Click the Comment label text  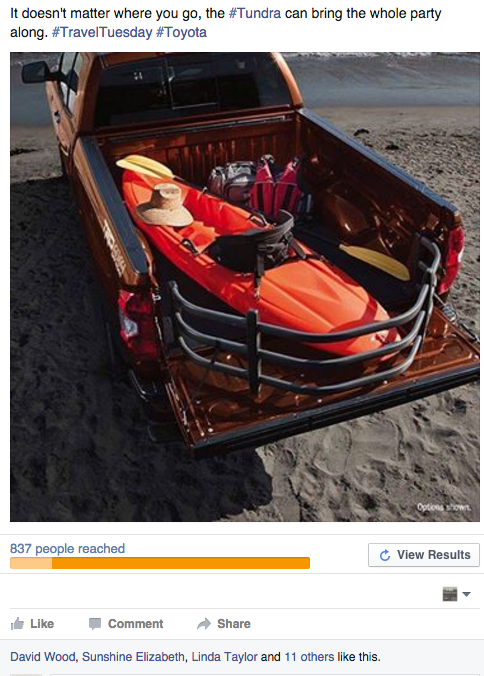[x=135, y=624]
